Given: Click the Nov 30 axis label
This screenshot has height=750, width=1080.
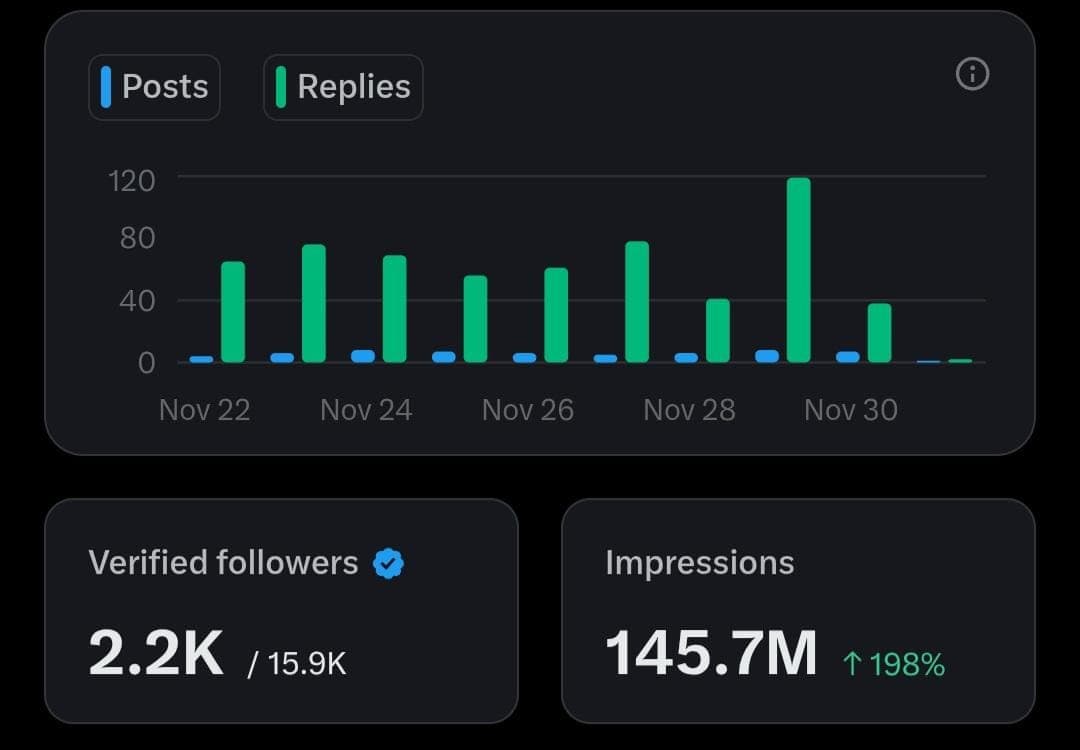Looking at the screenshot, I should click(x=851, y=410).
